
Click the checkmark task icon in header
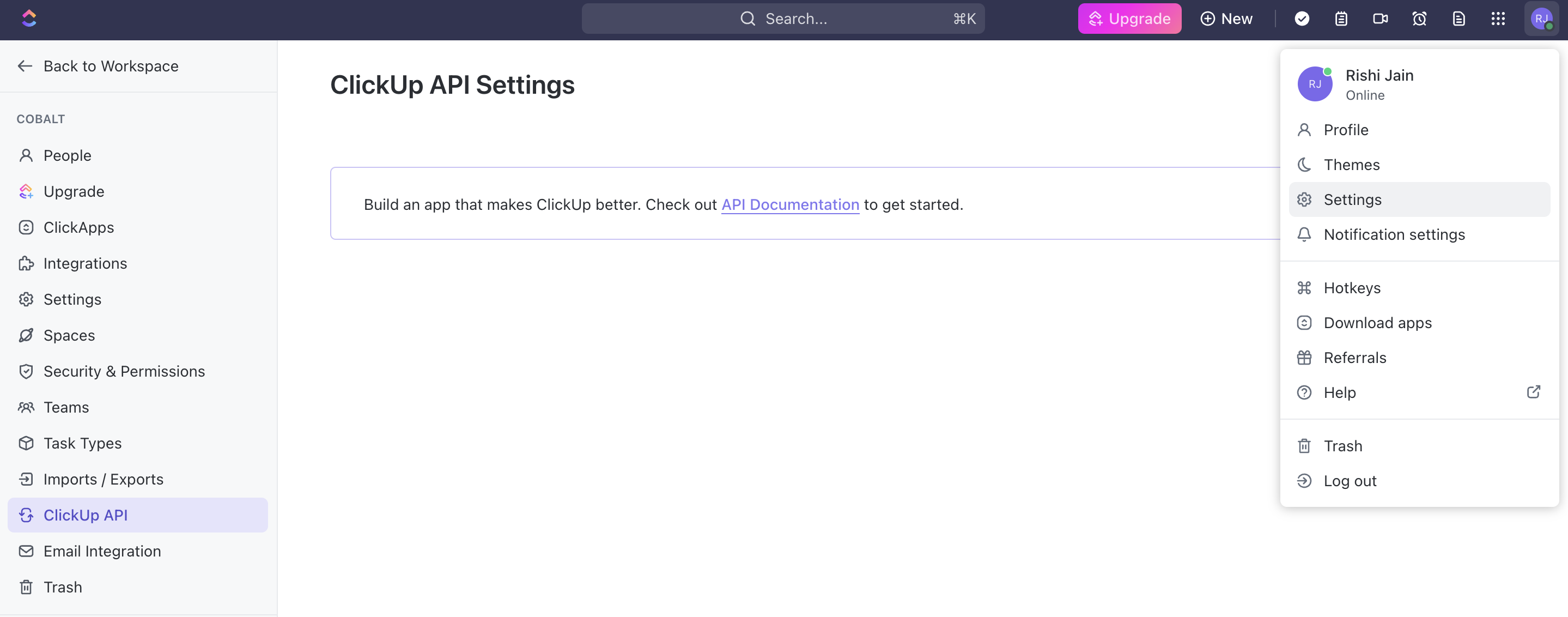[1302, 19]
